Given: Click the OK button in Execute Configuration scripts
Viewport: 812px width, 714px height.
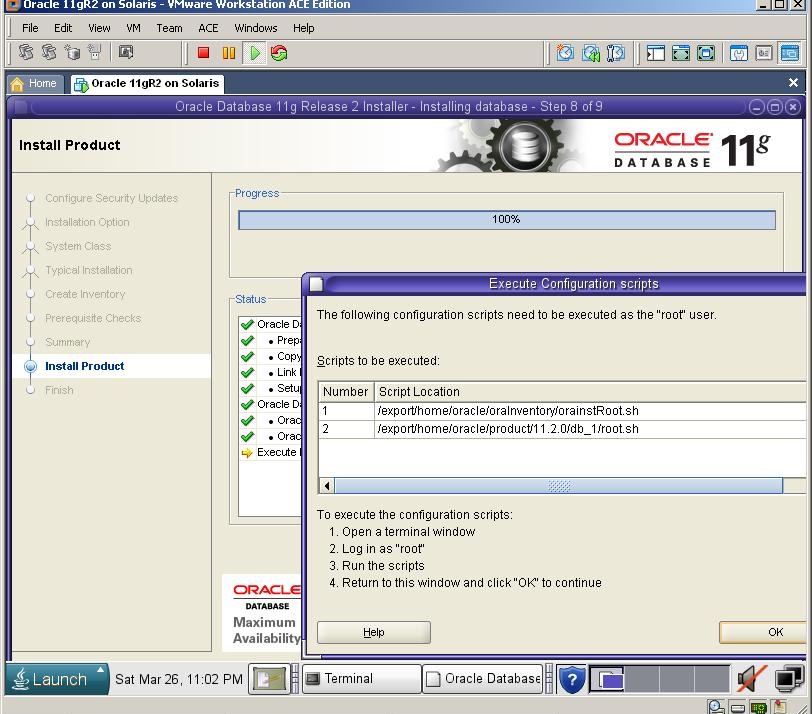Looking at the screenshot, I should click(x=775, y=632).
